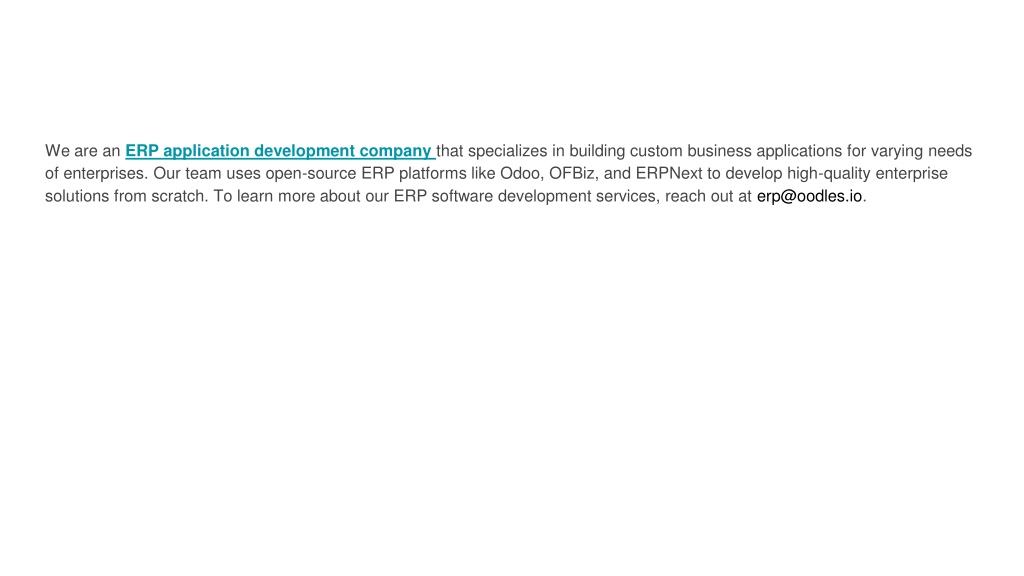Viewport: 1024px width, 576px height.
Task: Click the words 'solutions from scratch'
Action: tap(126, 196)
